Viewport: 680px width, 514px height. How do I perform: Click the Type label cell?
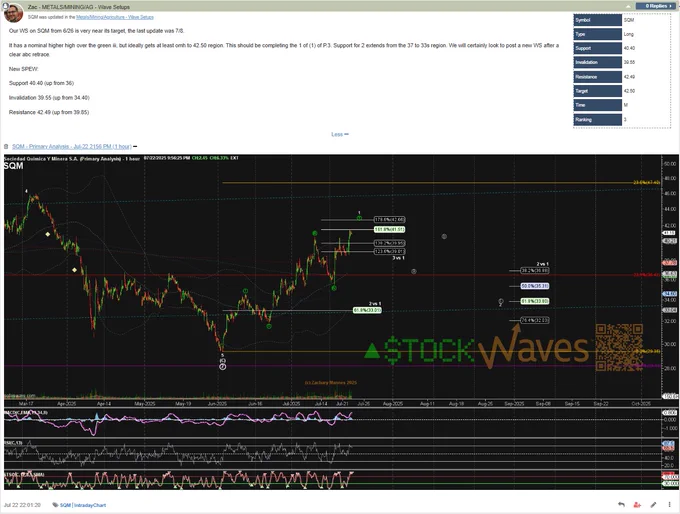click(598, 34)
